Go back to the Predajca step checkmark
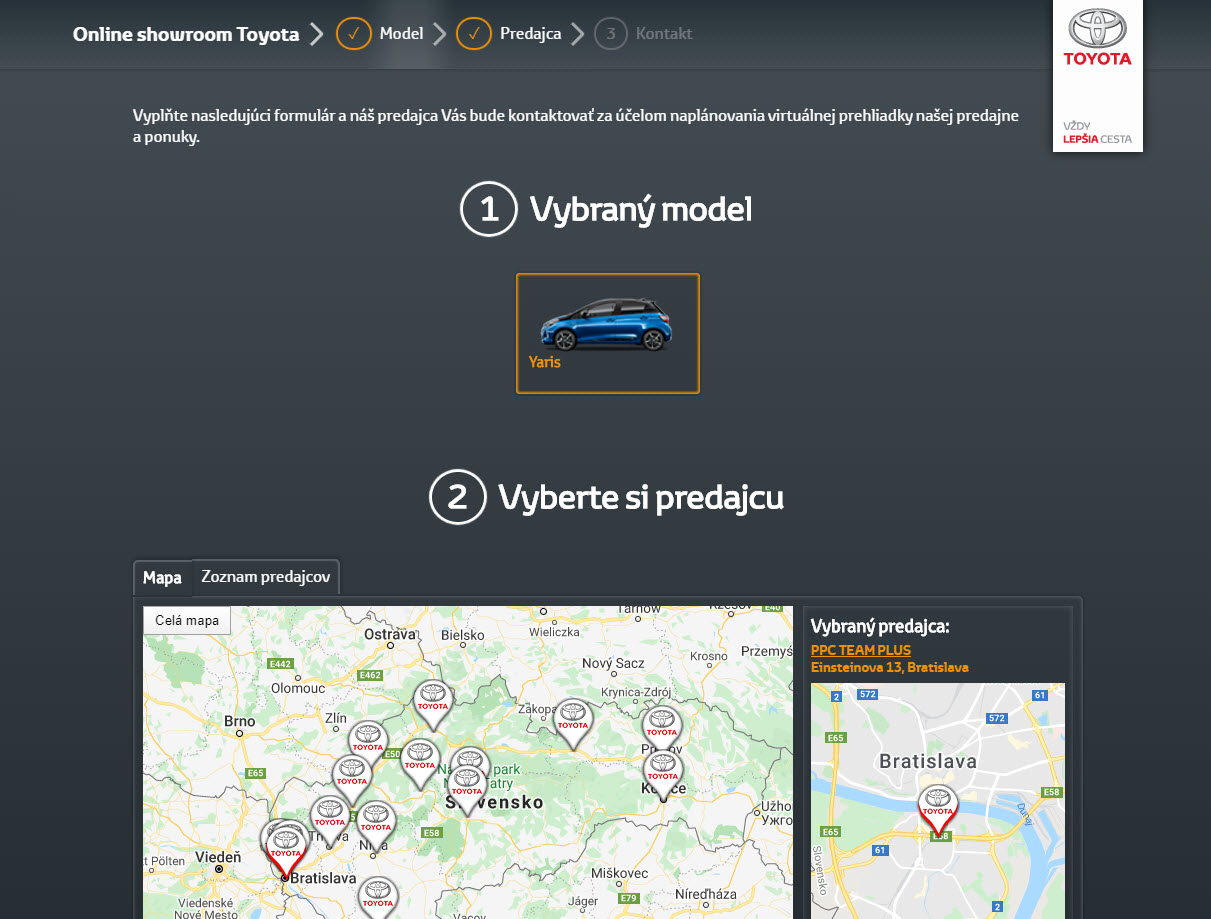 474,34
